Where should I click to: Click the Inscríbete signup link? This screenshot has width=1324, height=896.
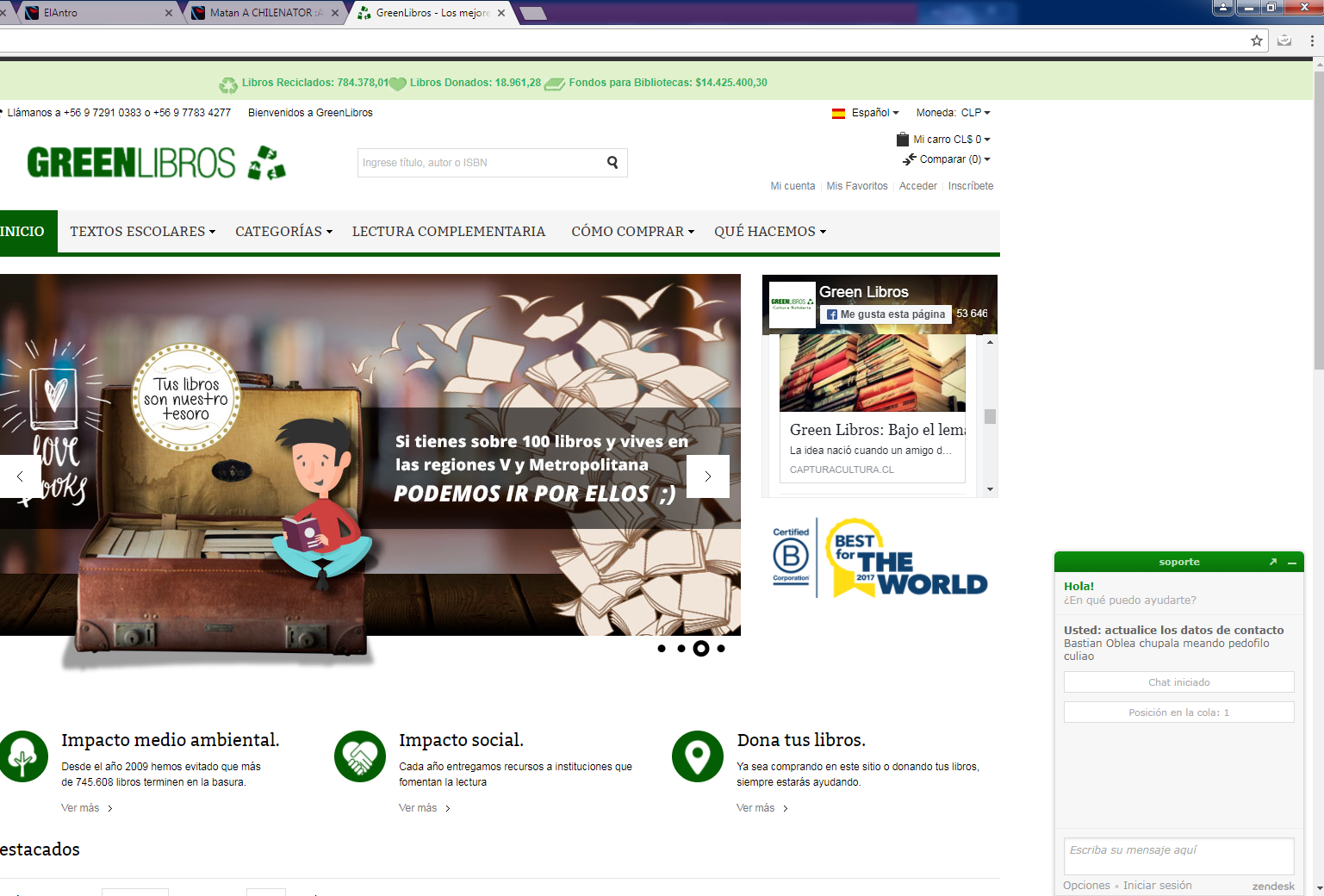pos(971,186)
